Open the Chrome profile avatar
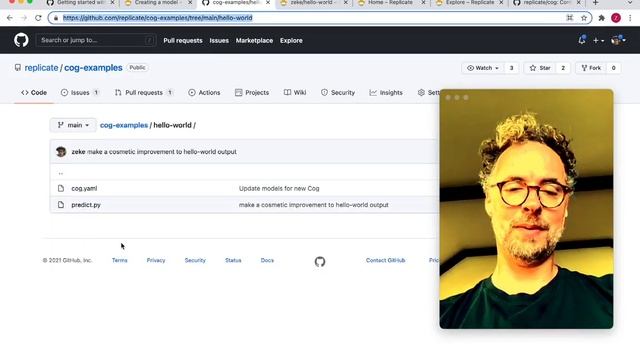The image size is (640, 360). coord(616,18)
